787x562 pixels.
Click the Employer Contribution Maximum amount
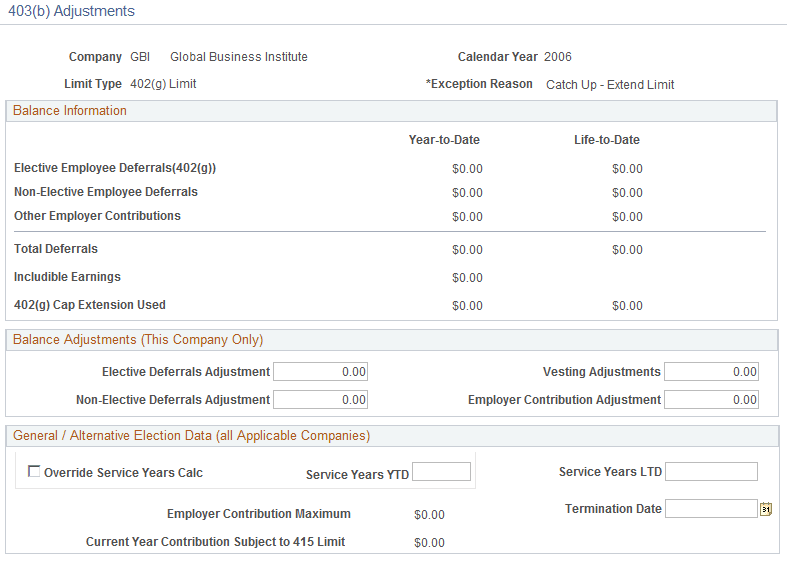(x=429, y=515)
